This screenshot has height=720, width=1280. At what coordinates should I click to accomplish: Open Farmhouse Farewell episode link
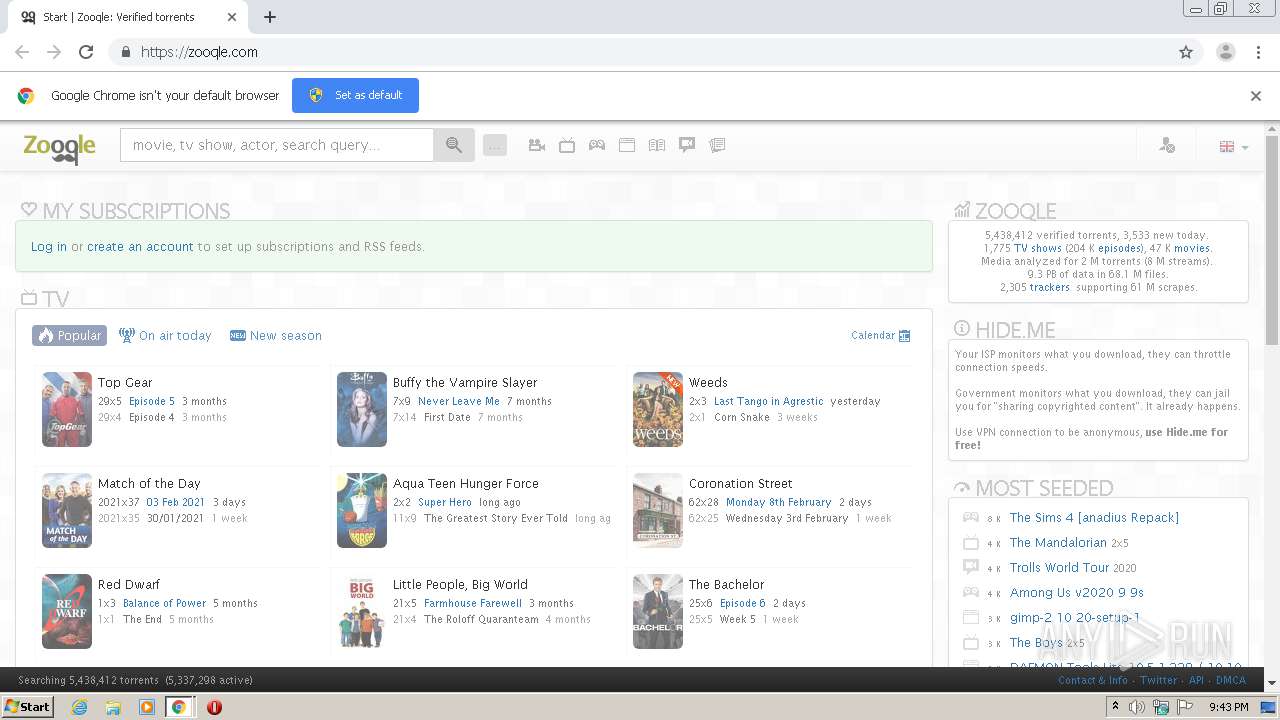coord(473,603)
